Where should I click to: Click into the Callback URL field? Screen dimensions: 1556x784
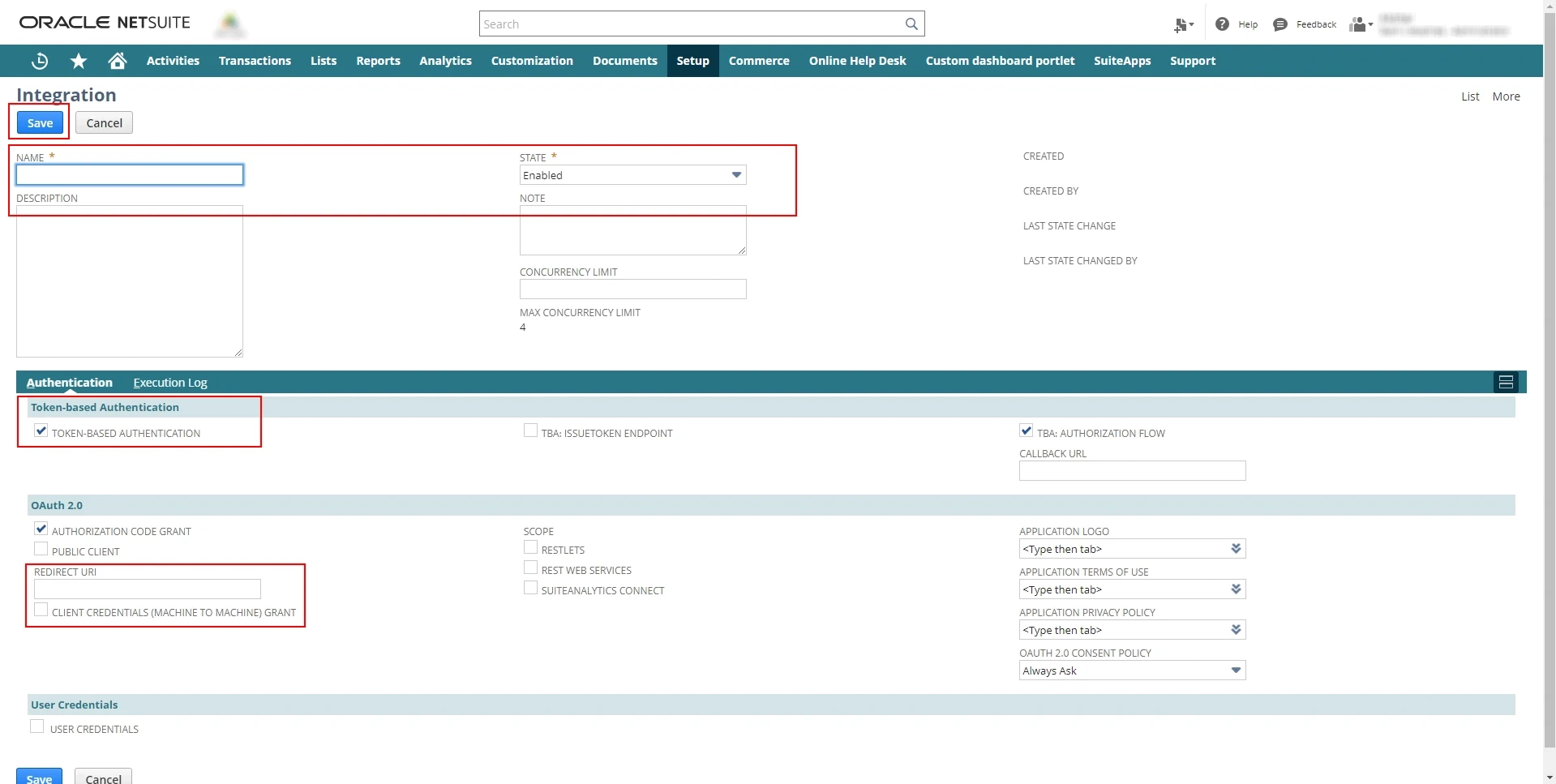pos(1132,471)
